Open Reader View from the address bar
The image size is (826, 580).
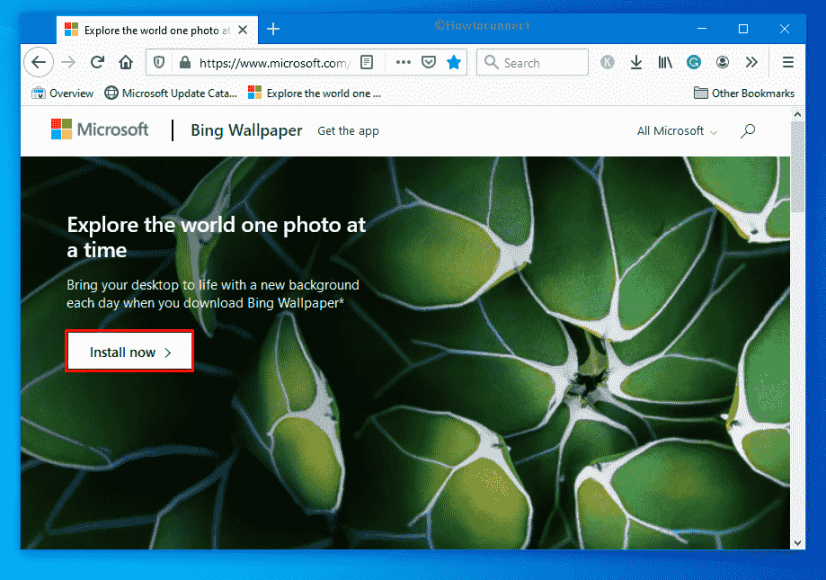click(x=367, y=62)
